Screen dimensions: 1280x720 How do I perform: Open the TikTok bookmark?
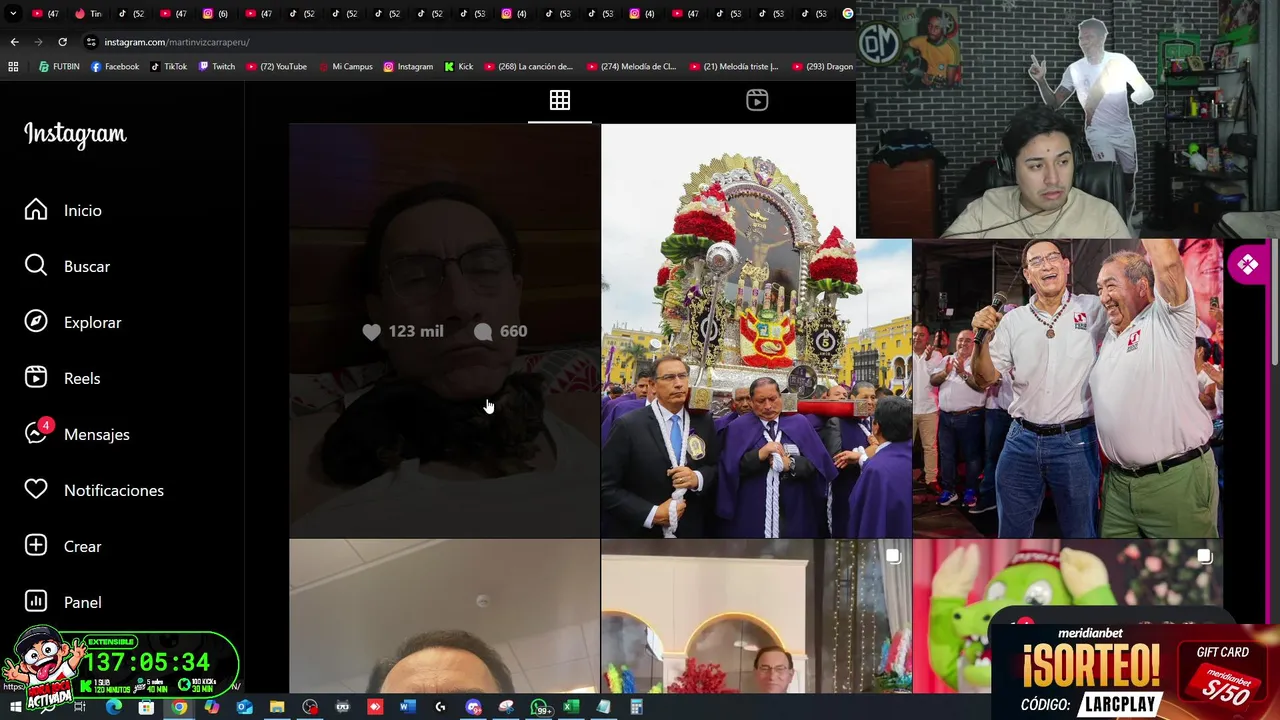pos(168,67)
